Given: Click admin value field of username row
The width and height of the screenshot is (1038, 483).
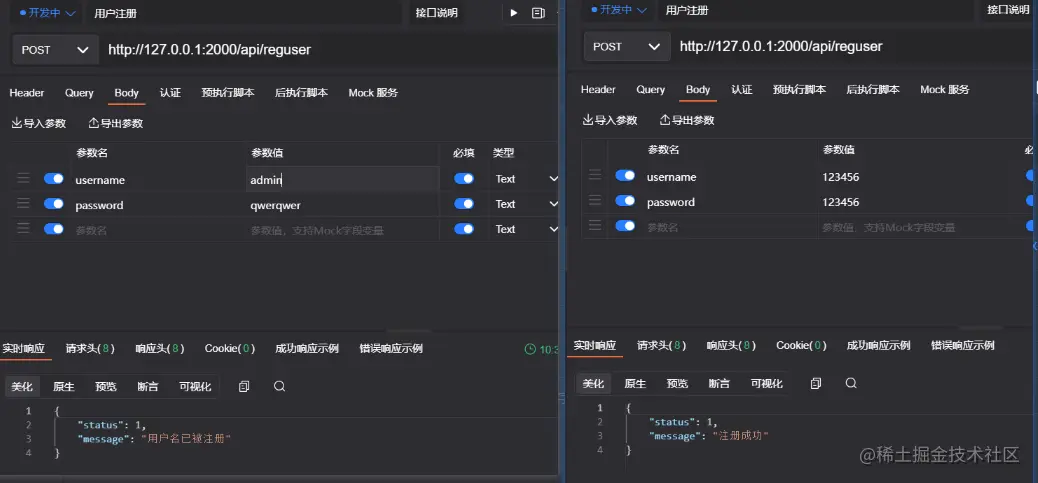Looking at the screenshot, I should 342,179.
